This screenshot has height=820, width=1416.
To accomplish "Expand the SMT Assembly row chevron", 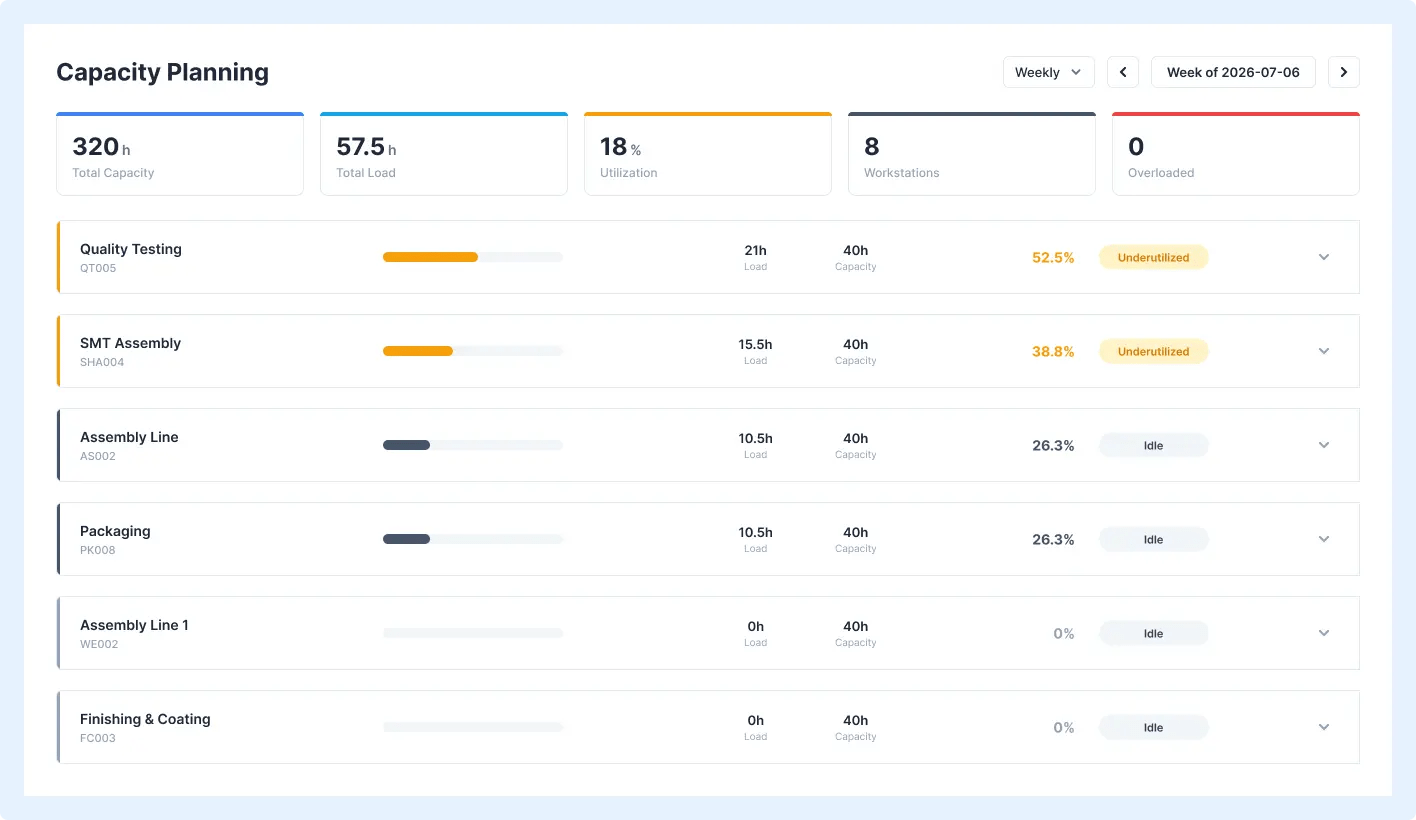I will point(1324,351).
